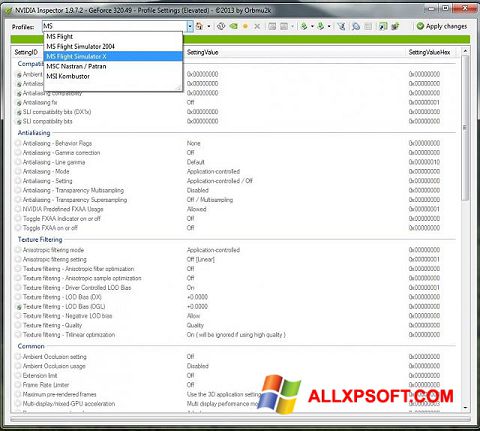
Task: Click the filter customized settings icon
Action: [341, 26]
